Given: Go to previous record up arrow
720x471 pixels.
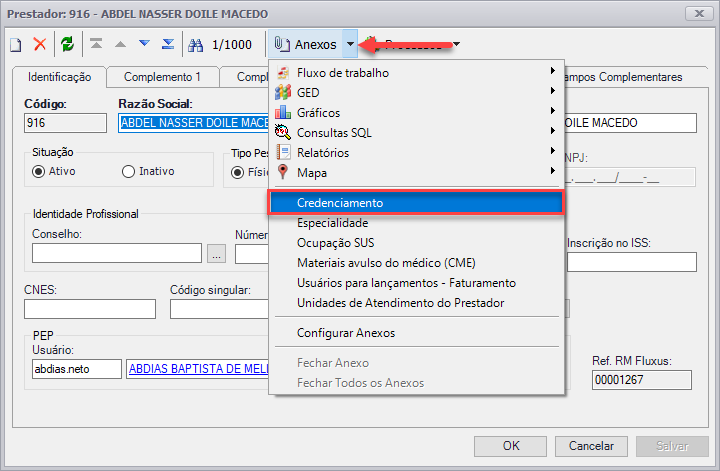Looking at the screenshot, I should point(120,44).
